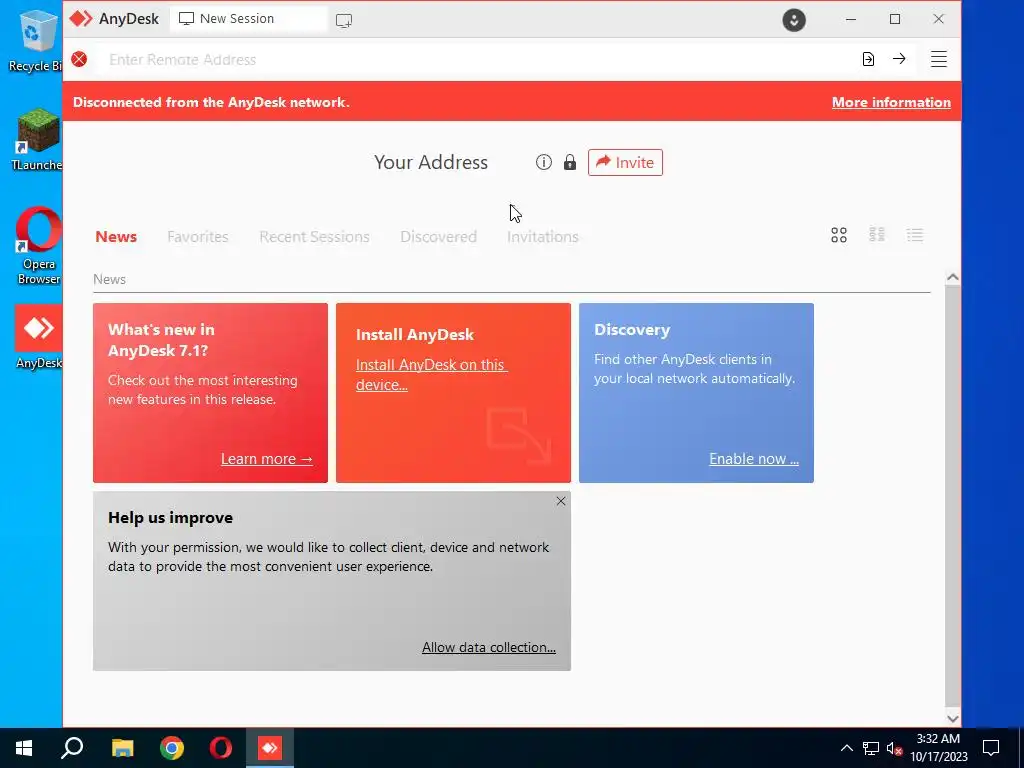
Task: Close the Help us improve card
Action: pos(561,501)
